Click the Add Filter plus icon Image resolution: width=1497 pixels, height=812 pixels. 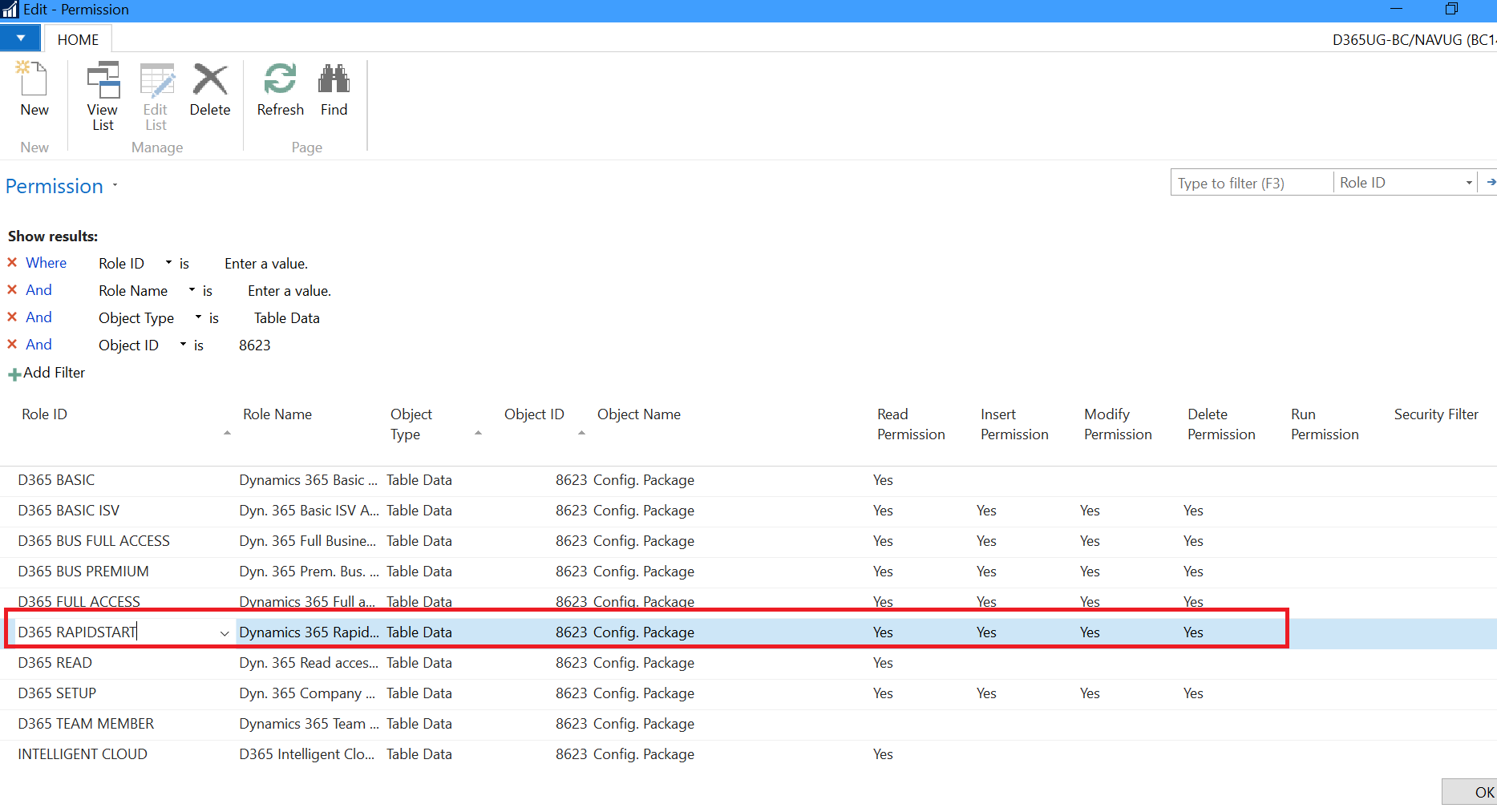tap(14, 374)
